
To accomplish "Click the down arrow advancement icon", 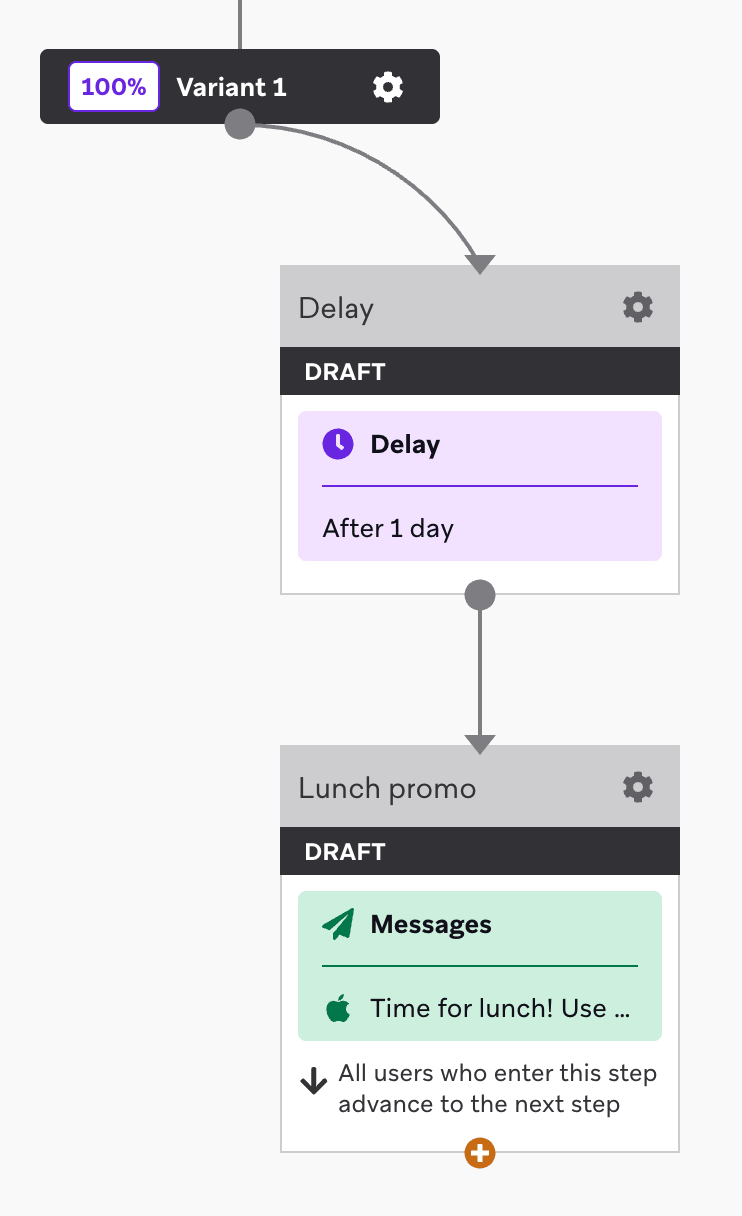I will click(x=314, y=1080).
